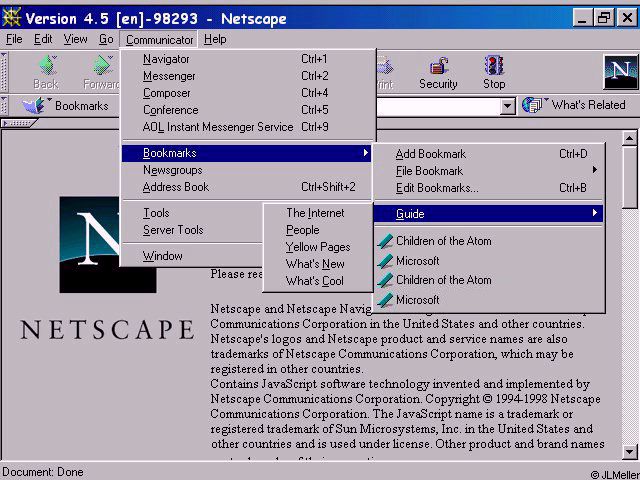Open the Bookmarks toolbar icon
Image resolution: width=640 pixels, height=480 pixels.
pos(35,106)
